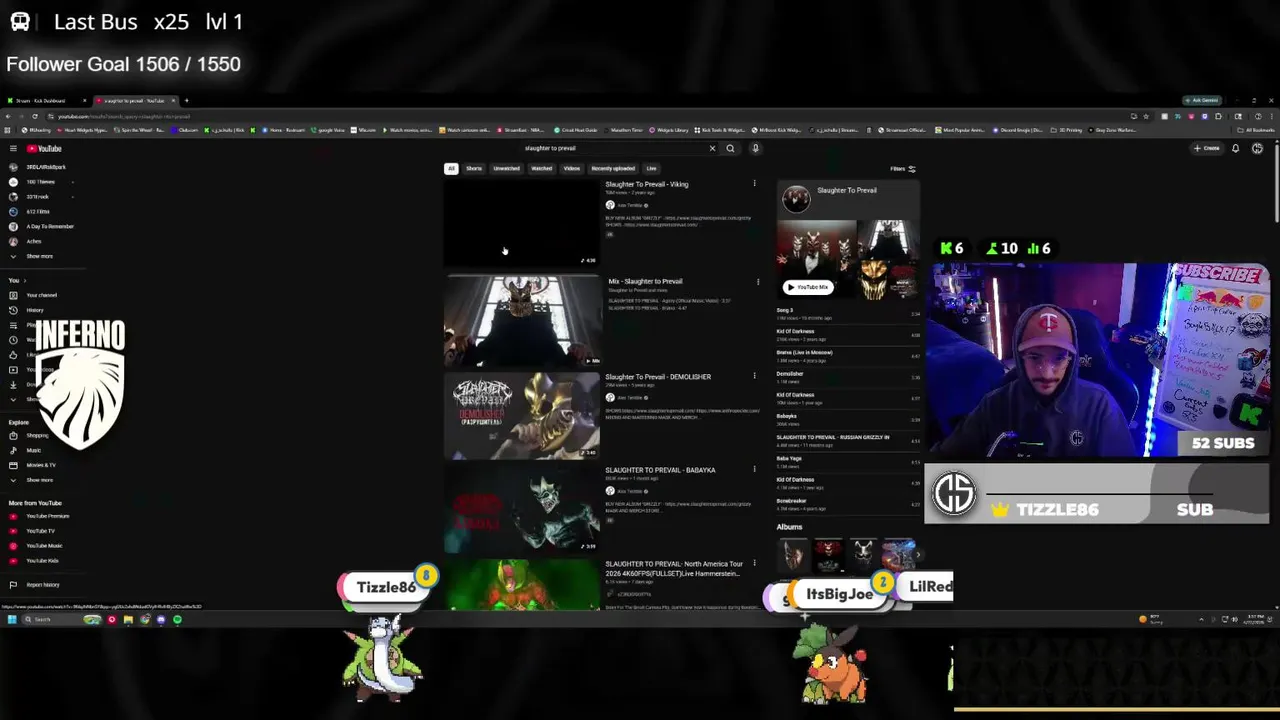Reload the page in the browser toolbar

(x=34, y=116)
